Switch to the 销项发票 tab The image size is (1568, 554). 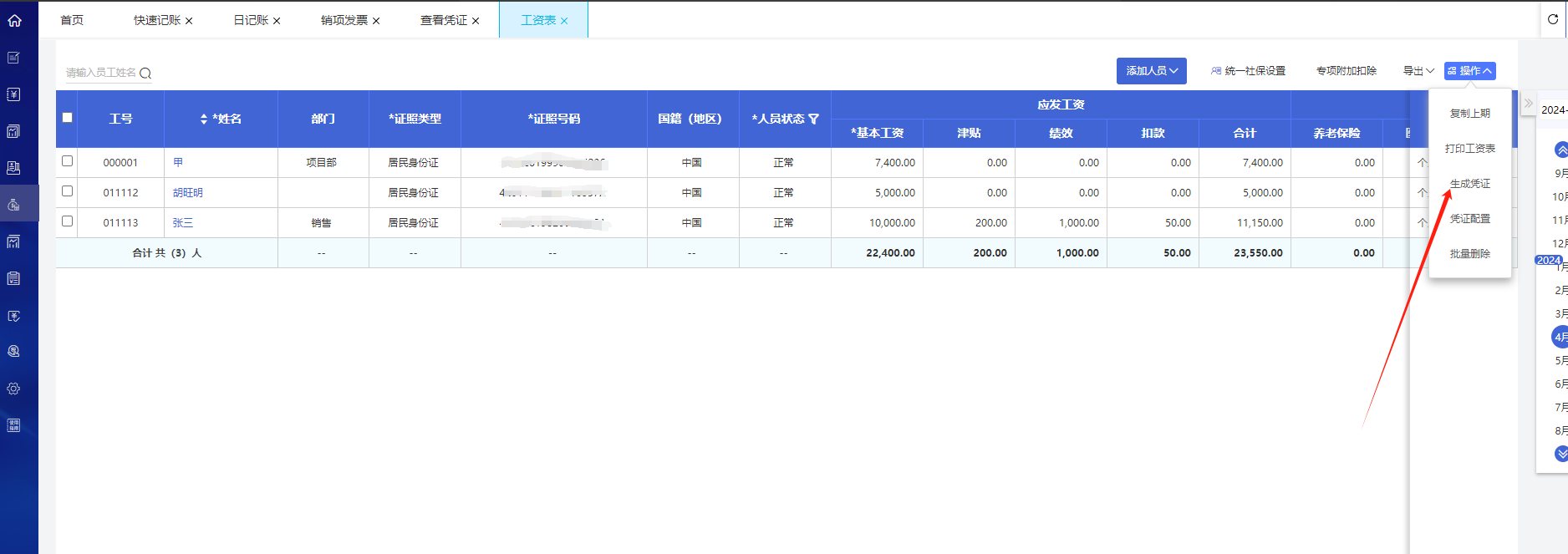click(x=344, y=20)
